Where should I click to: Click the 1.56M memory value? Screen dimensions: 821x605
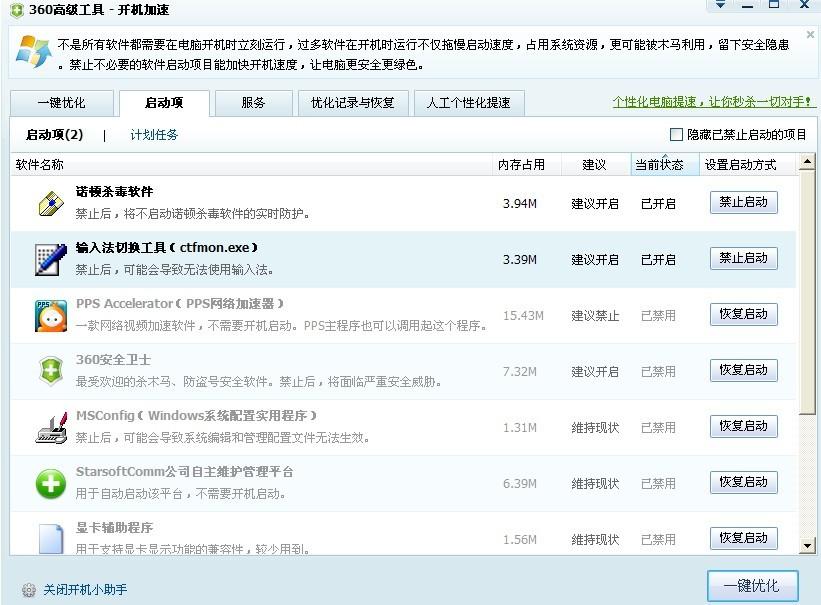click(x=520, y=540)
